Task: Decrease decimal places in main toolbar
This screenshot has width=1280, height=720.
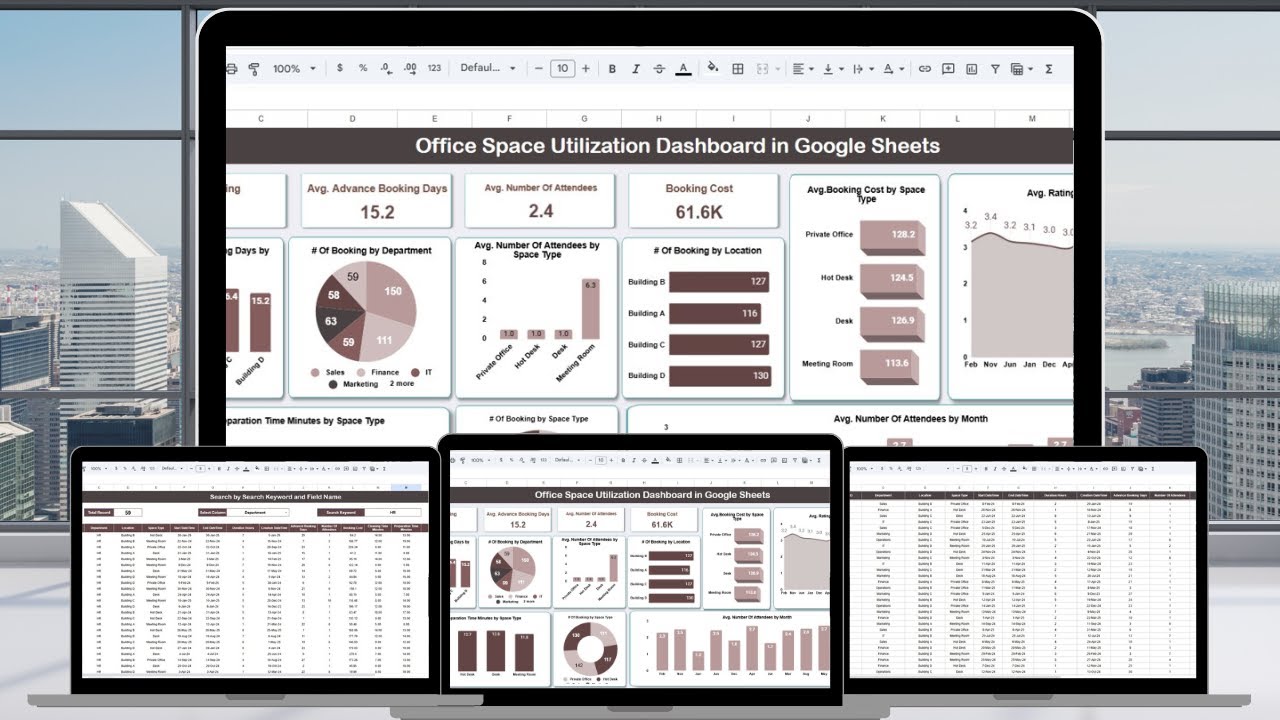Action: pos(387,69)
